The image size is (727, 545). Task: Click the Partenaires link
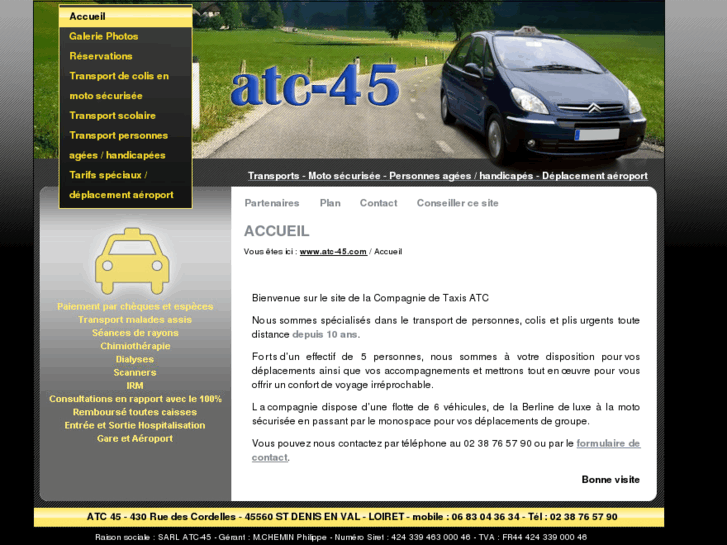tap(272, 203)
